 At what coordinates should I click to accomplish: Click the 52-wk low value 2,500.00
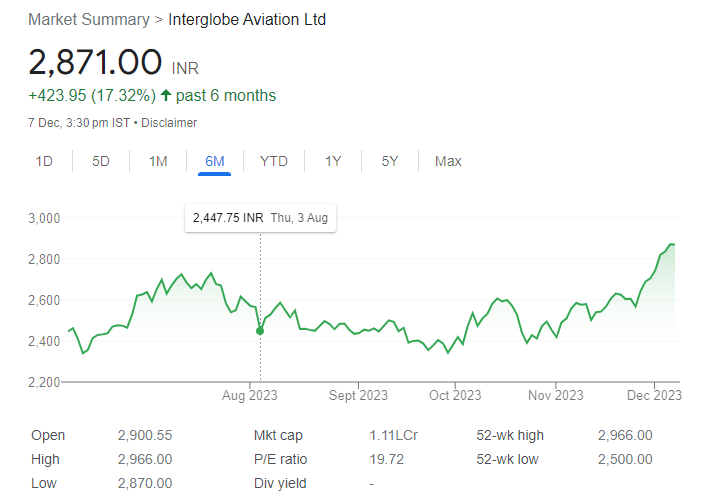point(625,459)
